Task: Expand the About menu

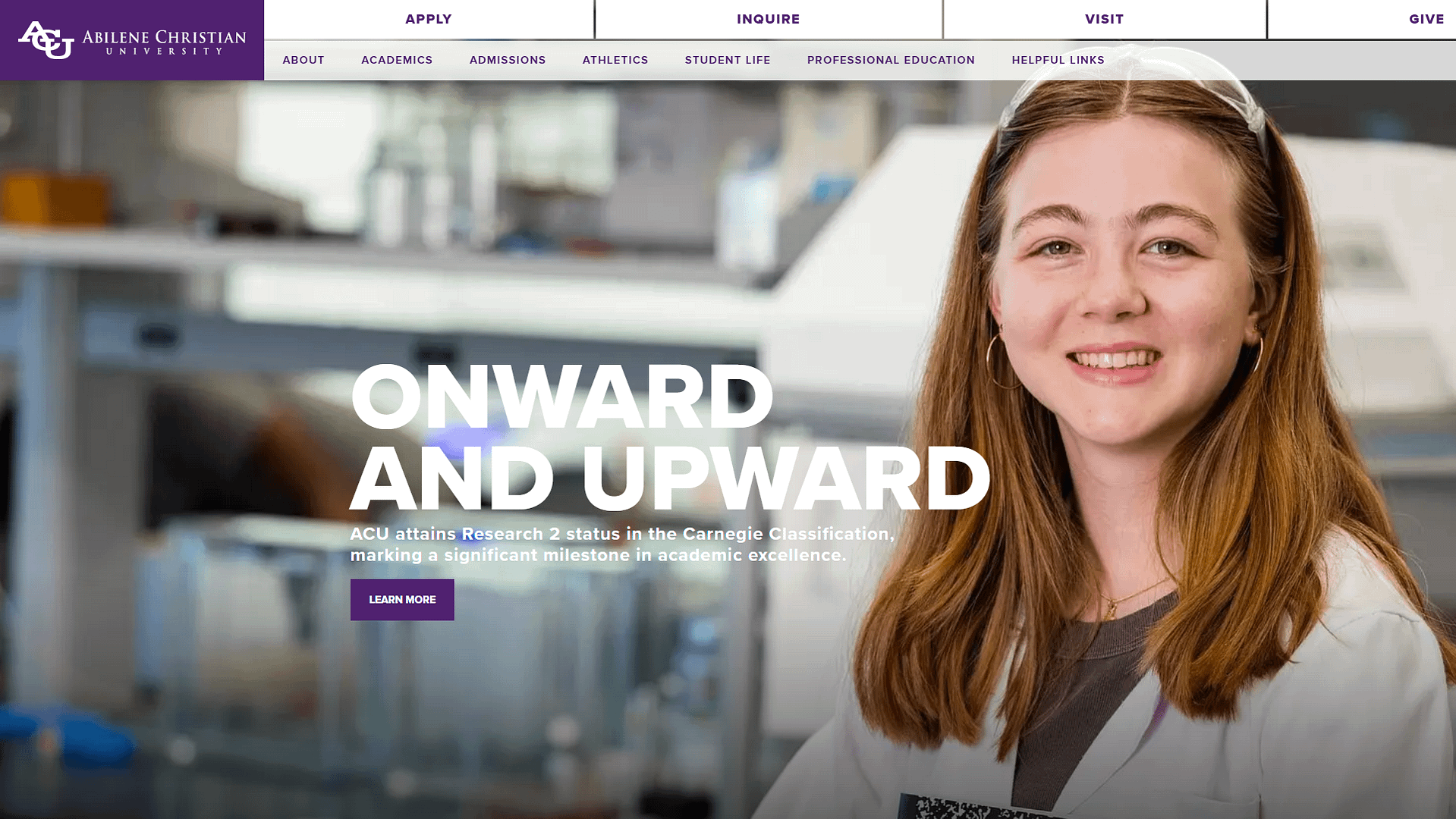Action: click(303, 60)
